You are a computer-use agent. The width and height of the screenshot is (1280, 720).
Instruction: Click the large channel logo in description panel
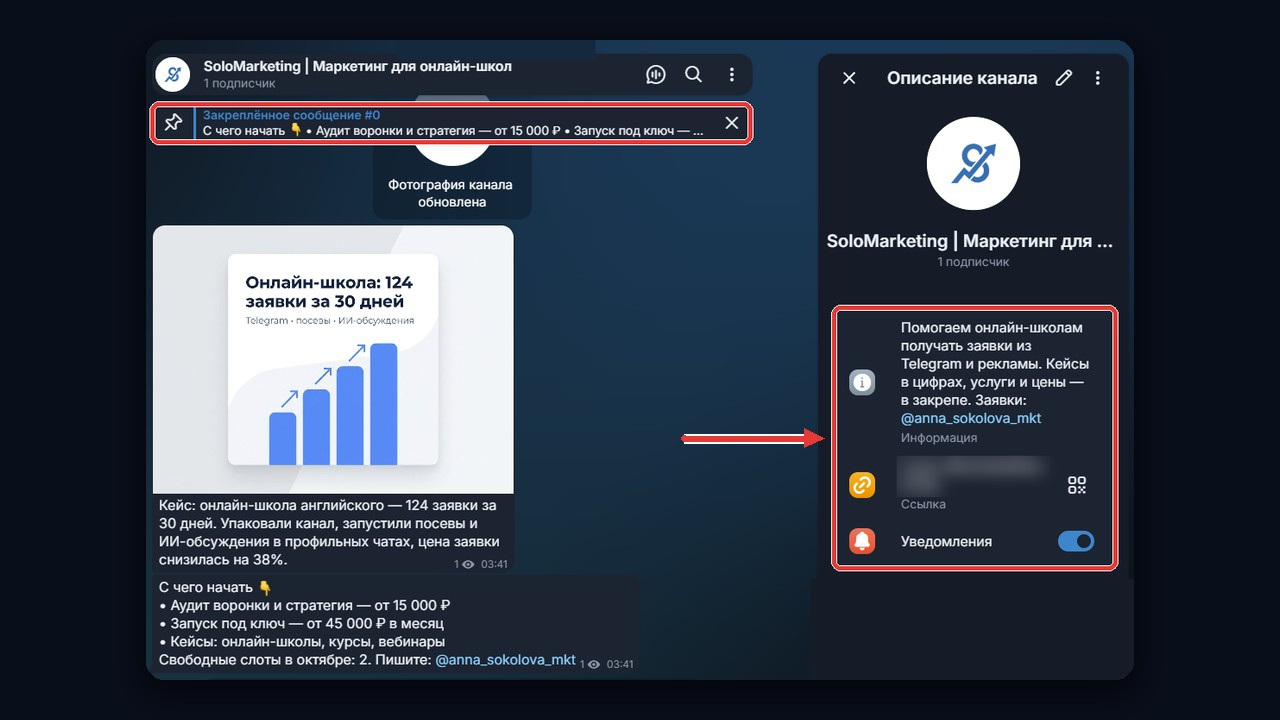973,163
